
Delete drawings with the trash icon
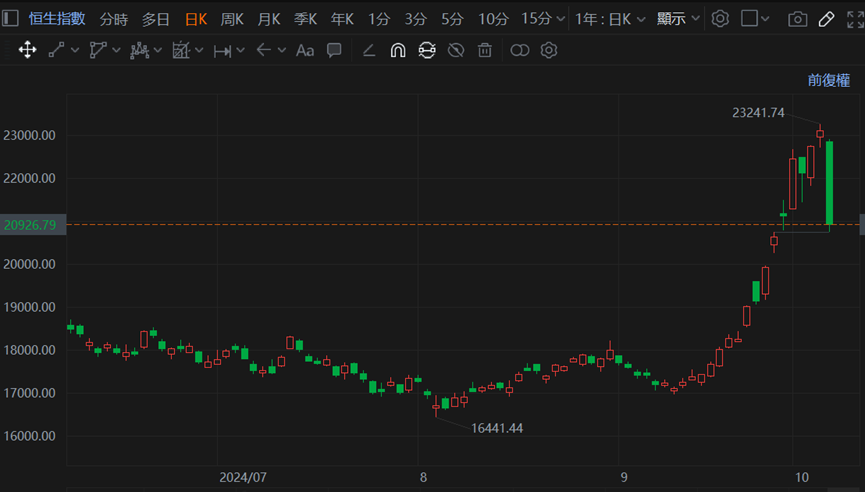484,51
